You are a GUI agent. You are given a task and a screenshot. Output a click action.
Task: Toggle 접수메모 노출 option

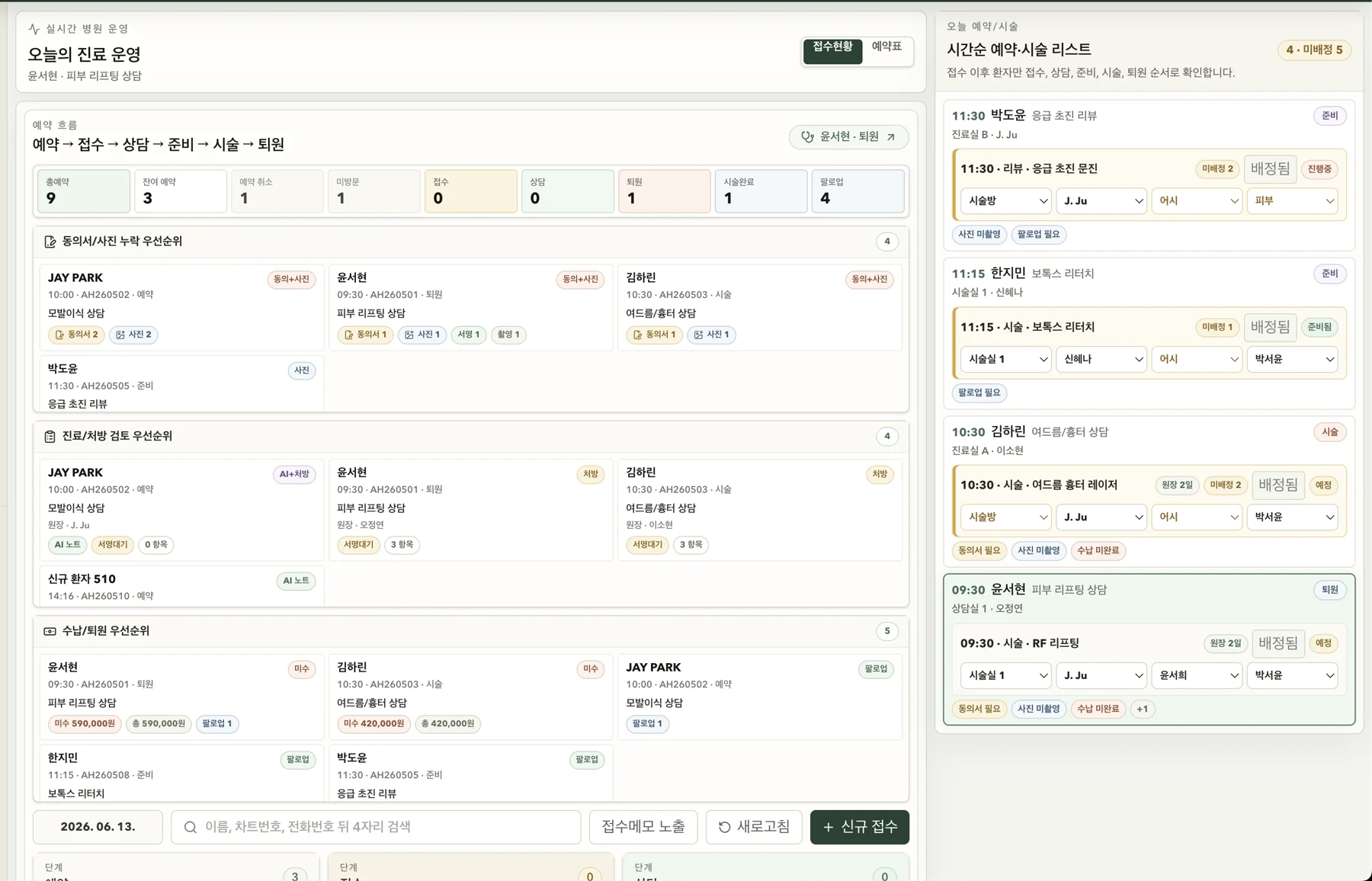tap(643, 827)
